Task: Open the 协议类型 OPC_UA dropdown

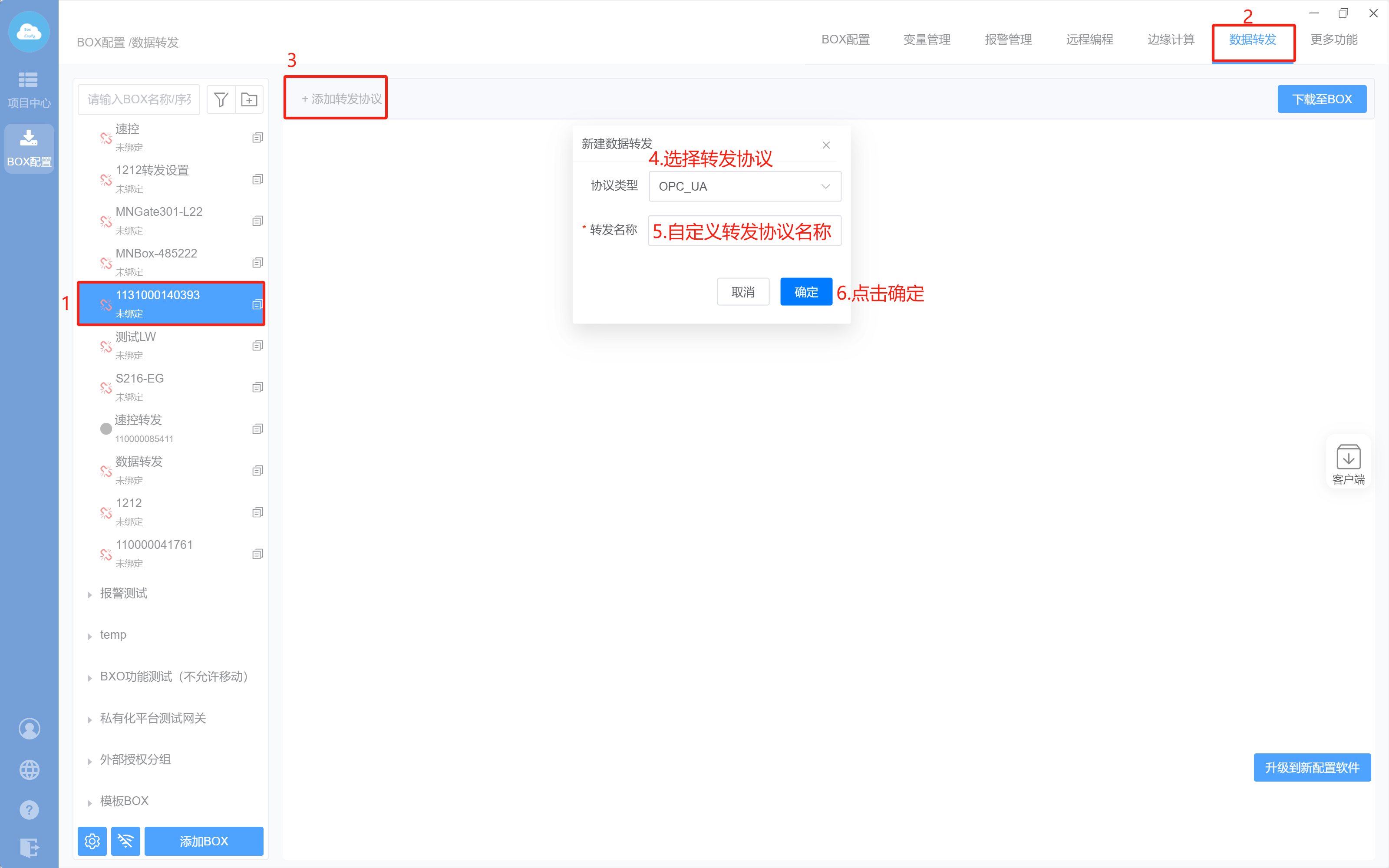Action: pyautogui.click(x=745, y=187)
